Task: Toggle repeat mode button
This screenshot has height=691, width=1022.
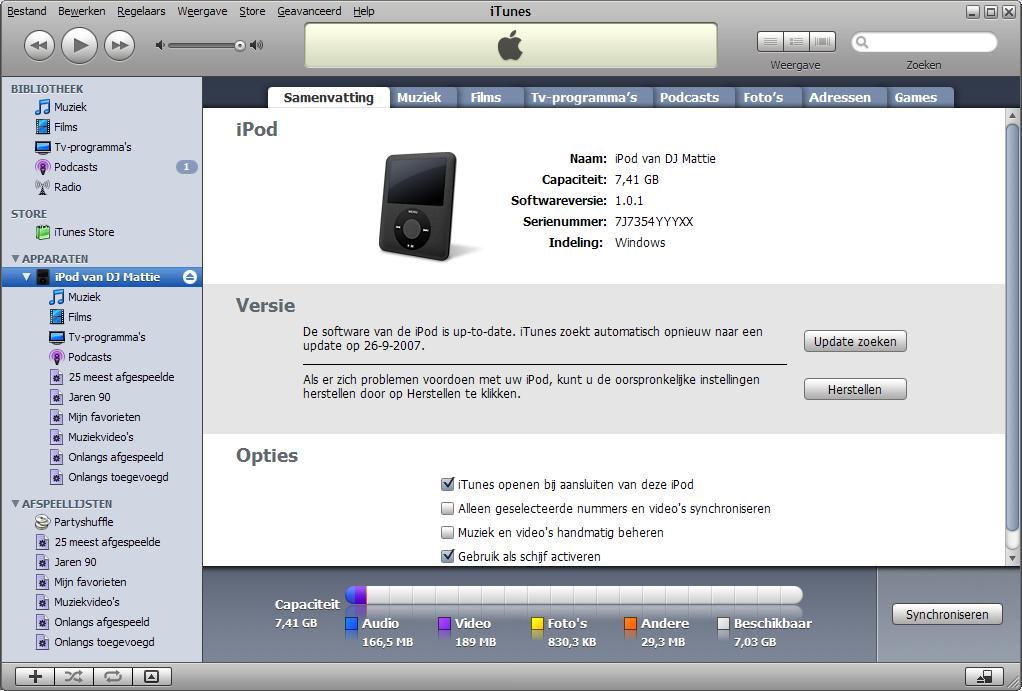Action: [113, 677]
